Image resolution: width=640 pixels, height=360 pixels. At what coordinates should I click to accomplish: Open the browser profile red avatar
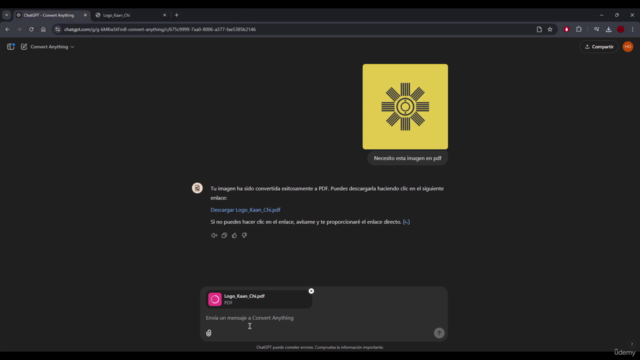click(620, 29)
